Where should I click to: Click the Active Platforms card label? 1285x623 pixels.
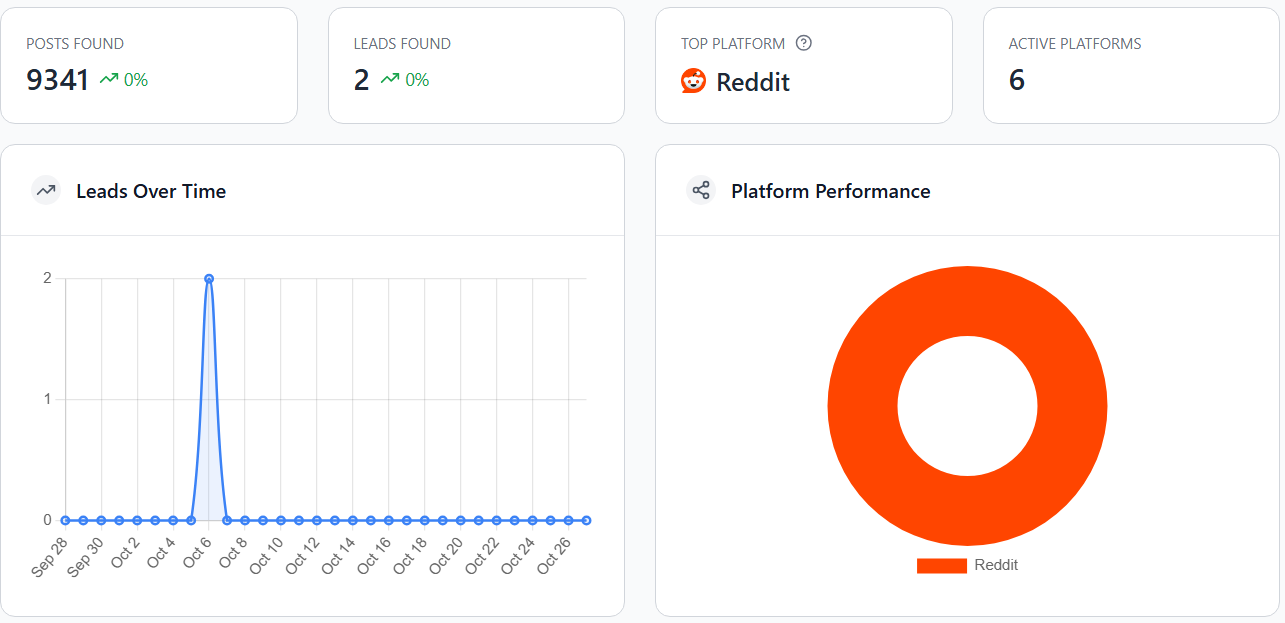[1074, 44]
